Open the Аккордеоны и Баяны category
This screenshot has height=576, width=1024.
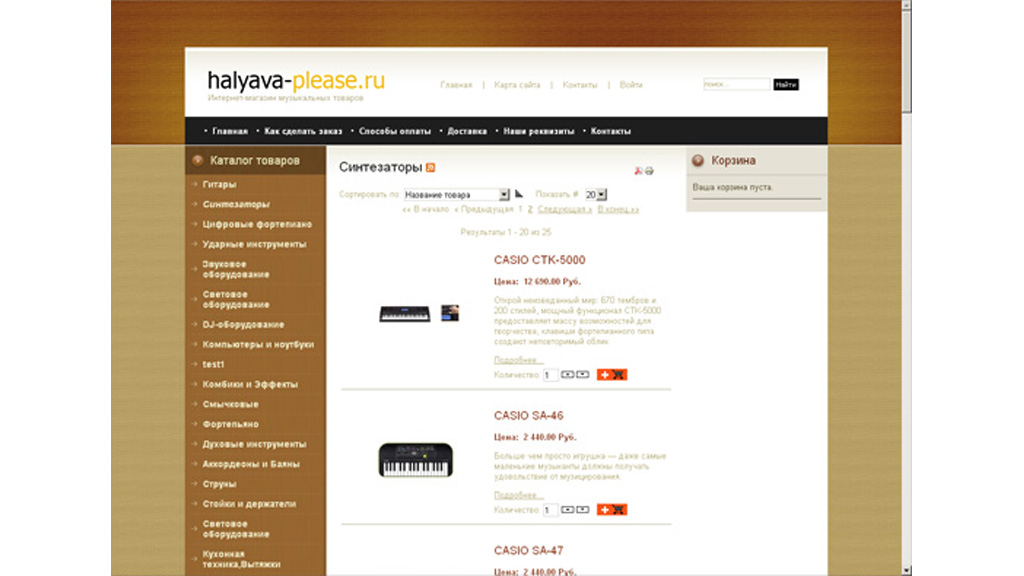[251, 464]
